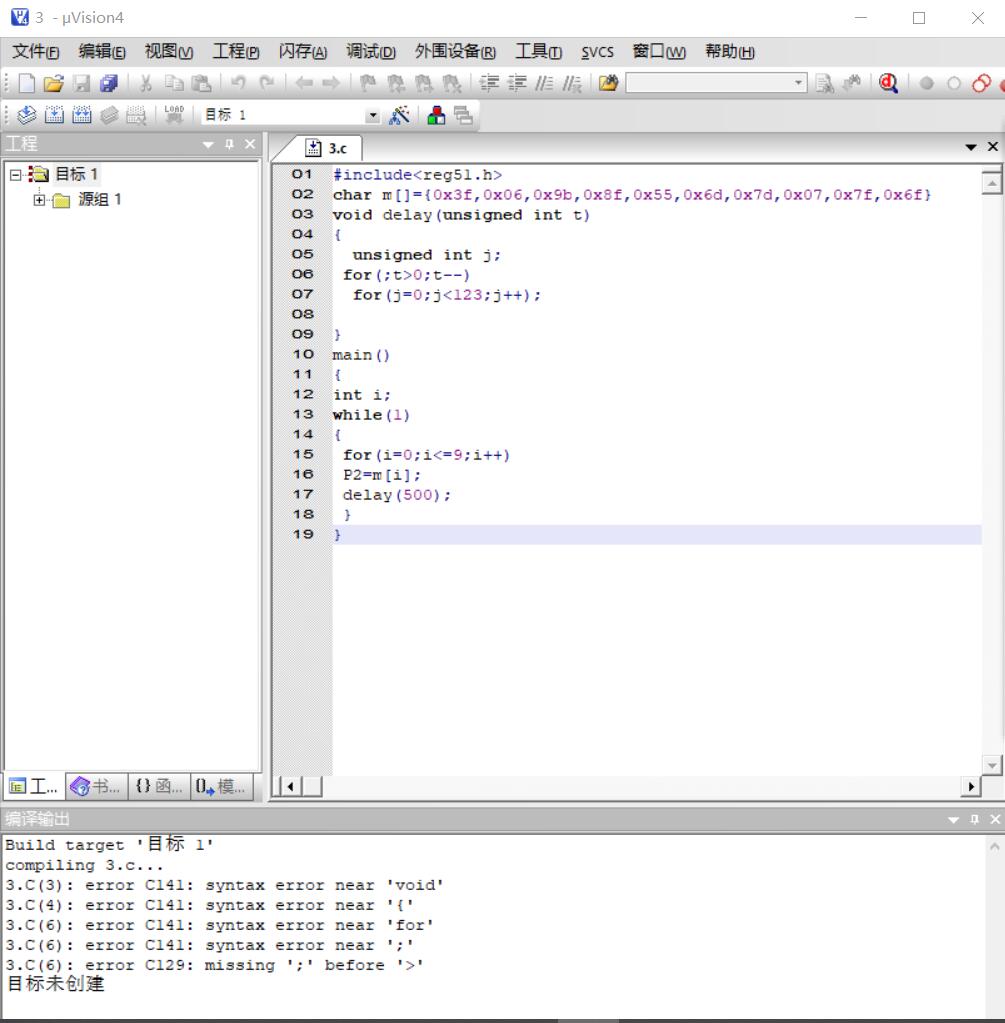Image resolution: width=1005 pixels, height=1023 pixels.
Task: Open the 工程 panel window position menu arrow
Action: coord(208,144)
